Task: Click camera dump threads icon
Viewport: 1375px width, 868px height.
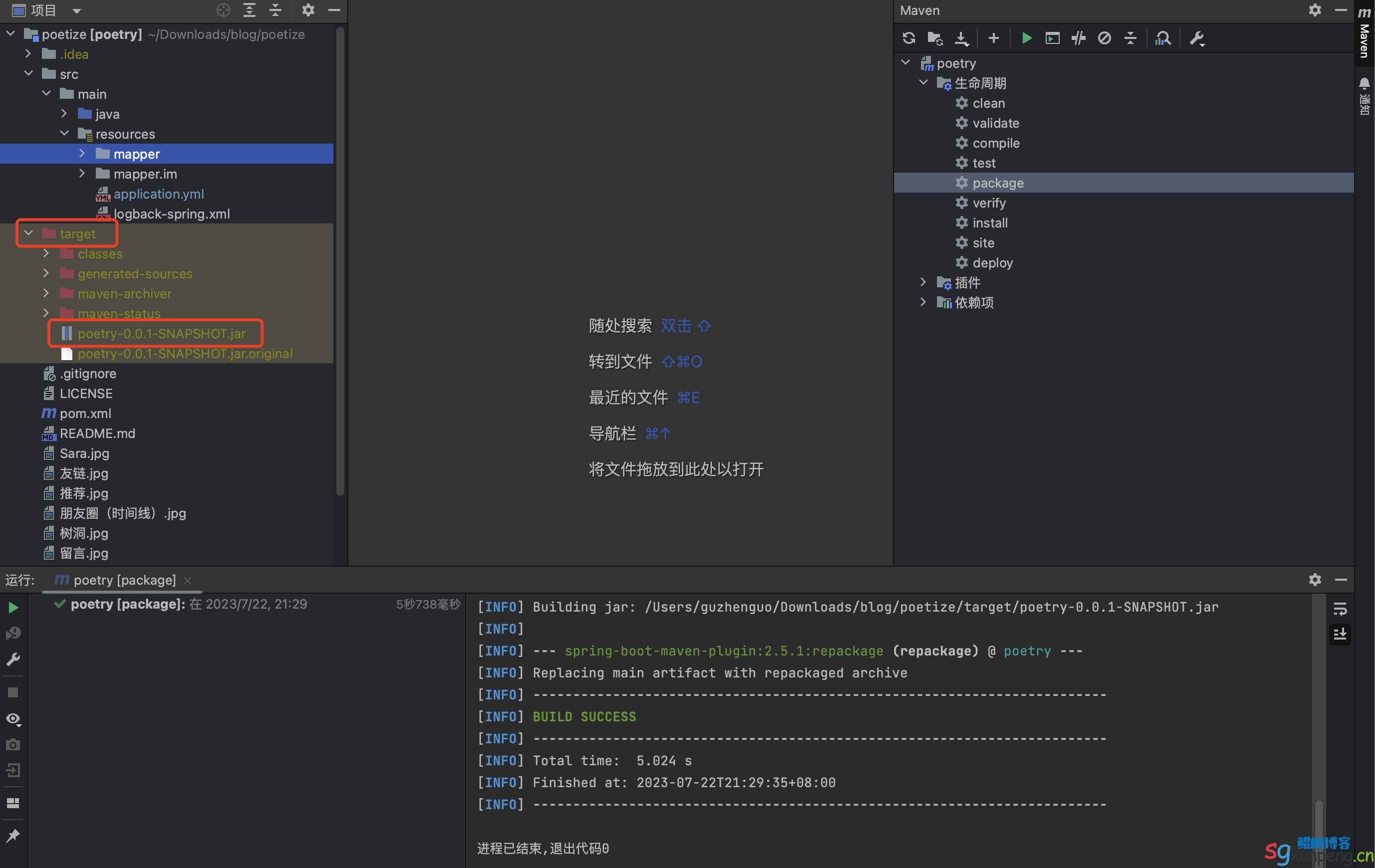Action: tap(13, 745)
